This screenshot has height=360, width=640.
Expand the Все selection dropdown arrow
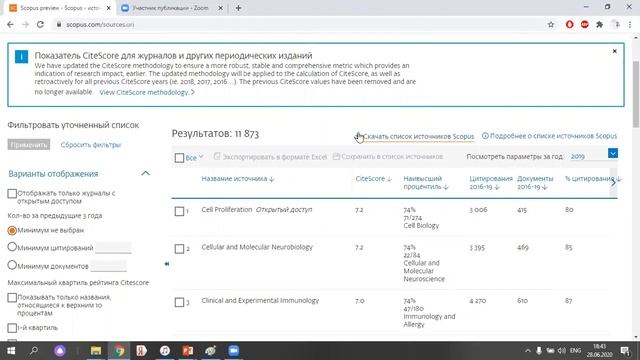(x=201, y=157)
